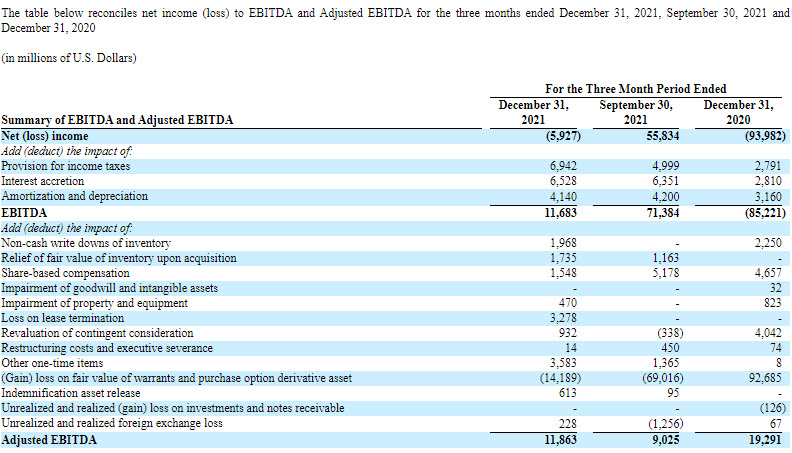This screenshot has width=792, height=453.
Task: Click the 'Net (loss) income' row label
Action: point(45,136)
